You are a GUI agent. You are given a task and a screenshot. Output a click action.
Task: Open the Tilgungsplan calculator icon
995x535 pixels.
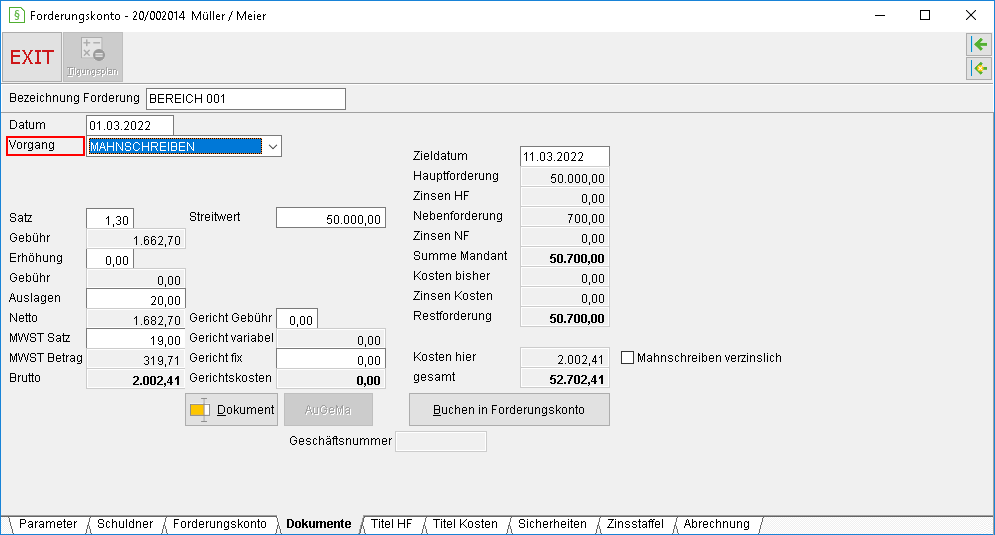tap(93, 57)
